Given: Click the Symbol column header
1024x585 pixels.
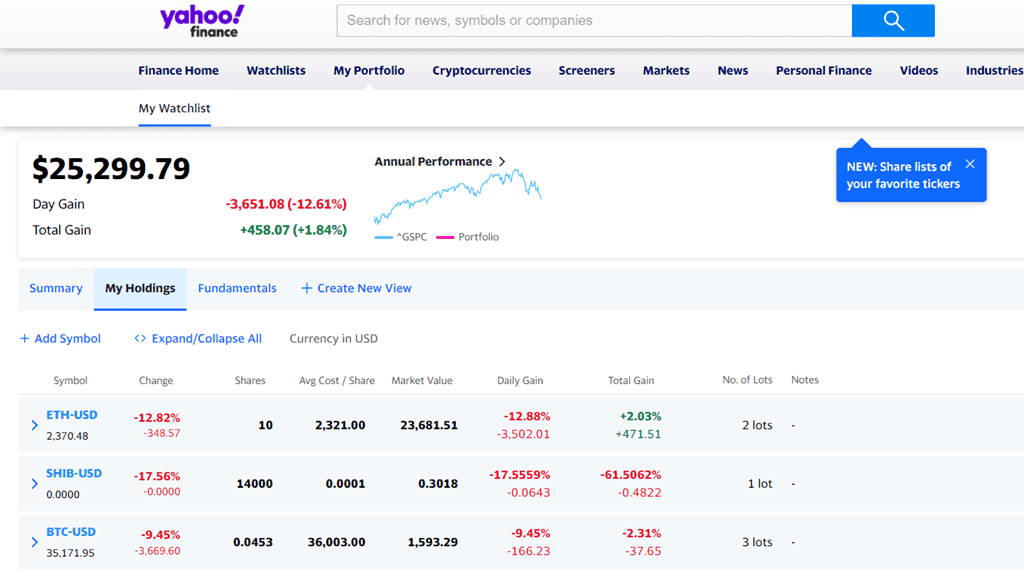Looking at the screenshot, I should (x=71, y=381).
